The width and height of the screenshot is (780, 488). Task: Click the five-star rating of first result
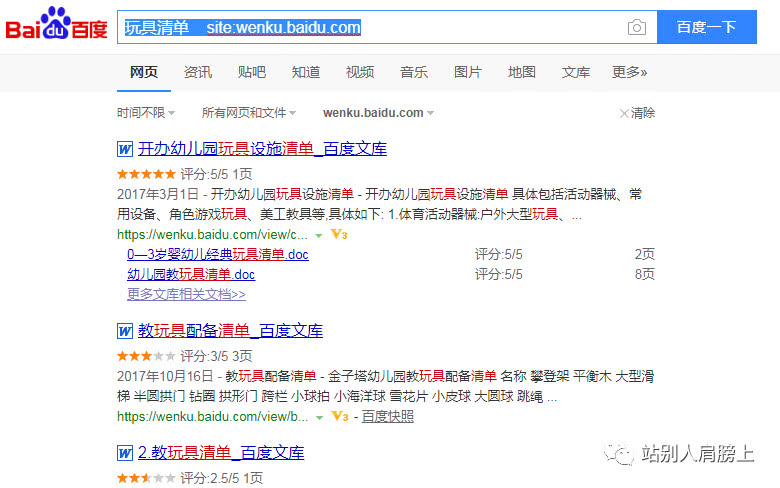point(146,174)
